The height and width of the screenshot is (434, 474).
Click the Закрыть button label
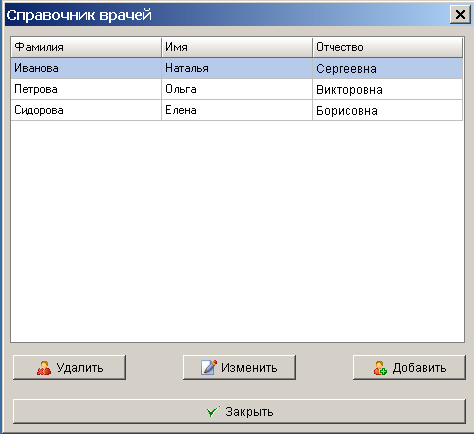point(249,412)
